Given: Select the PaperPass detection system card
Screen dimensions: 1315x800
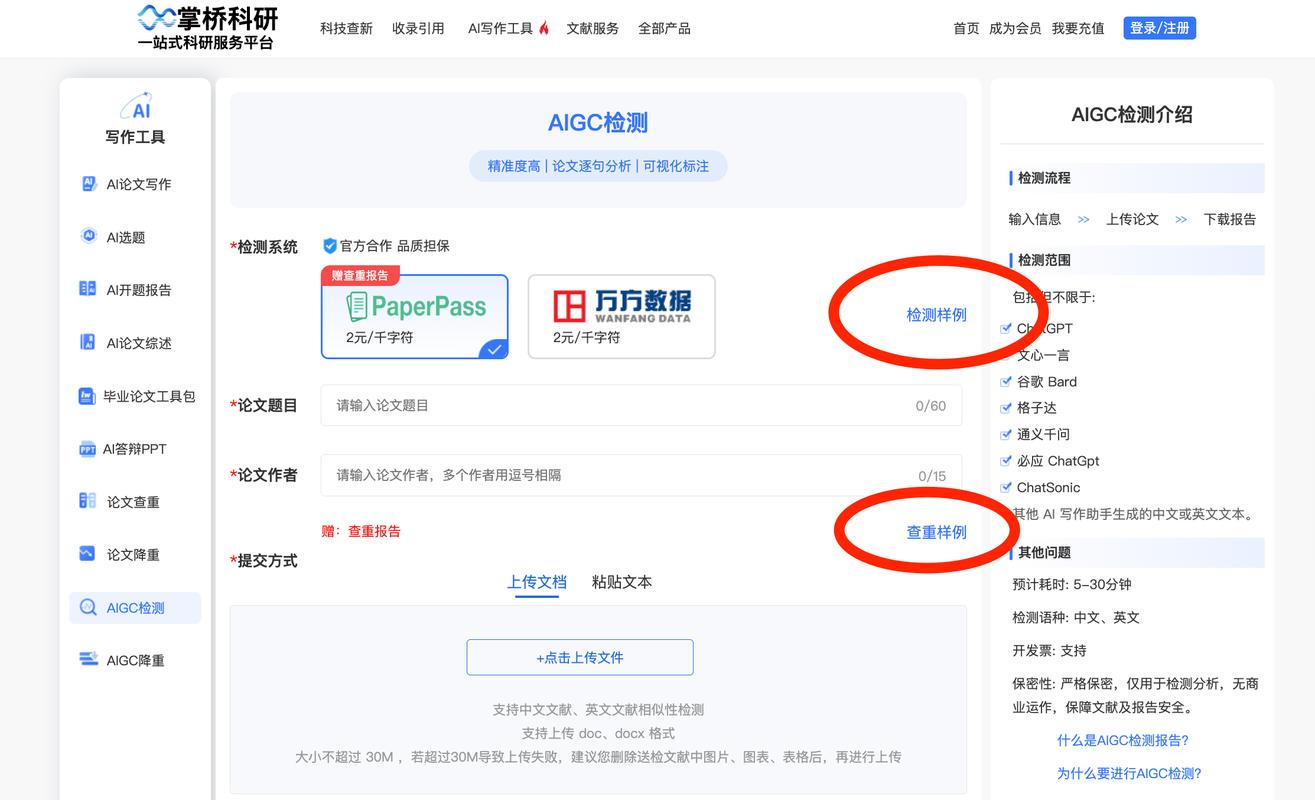Looking at the screenshot, I should 415,316.
